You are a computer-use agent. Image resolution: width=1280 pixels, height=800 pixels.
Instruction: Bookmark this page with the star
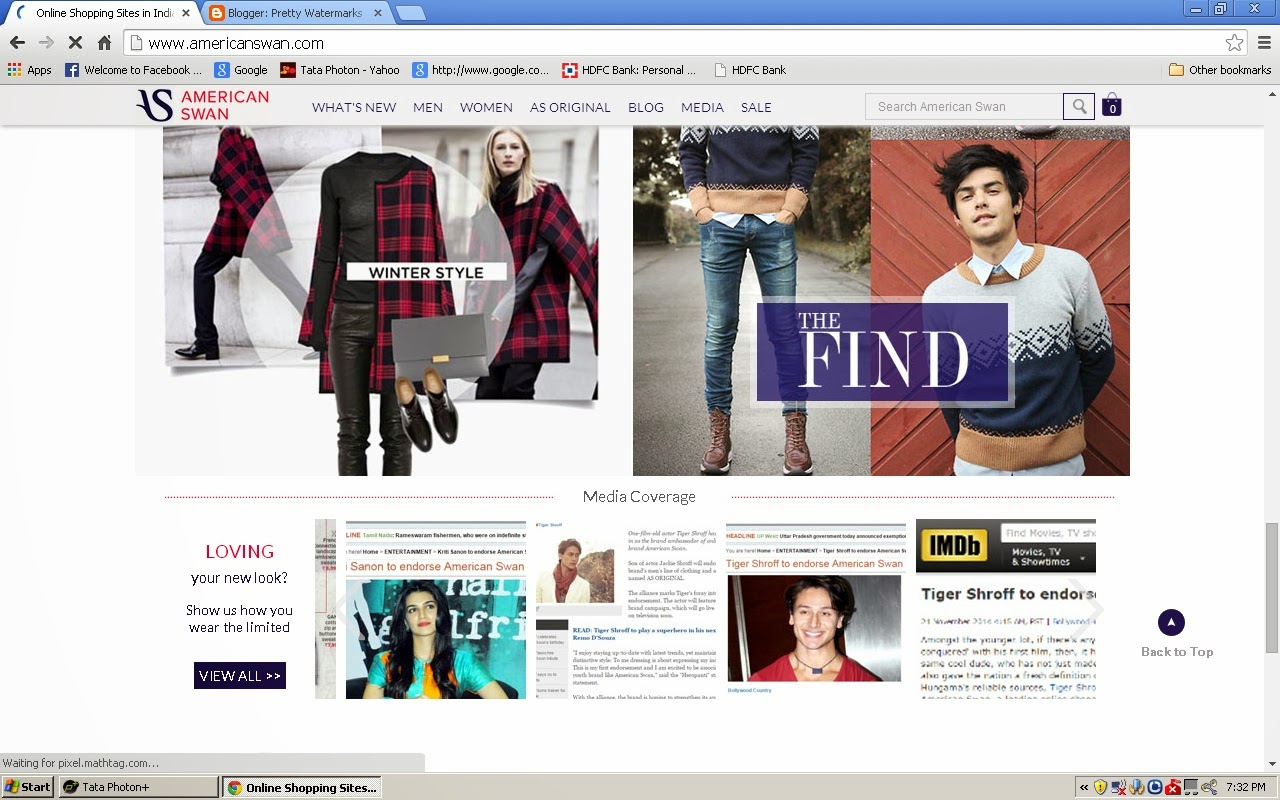[1235, 43]
